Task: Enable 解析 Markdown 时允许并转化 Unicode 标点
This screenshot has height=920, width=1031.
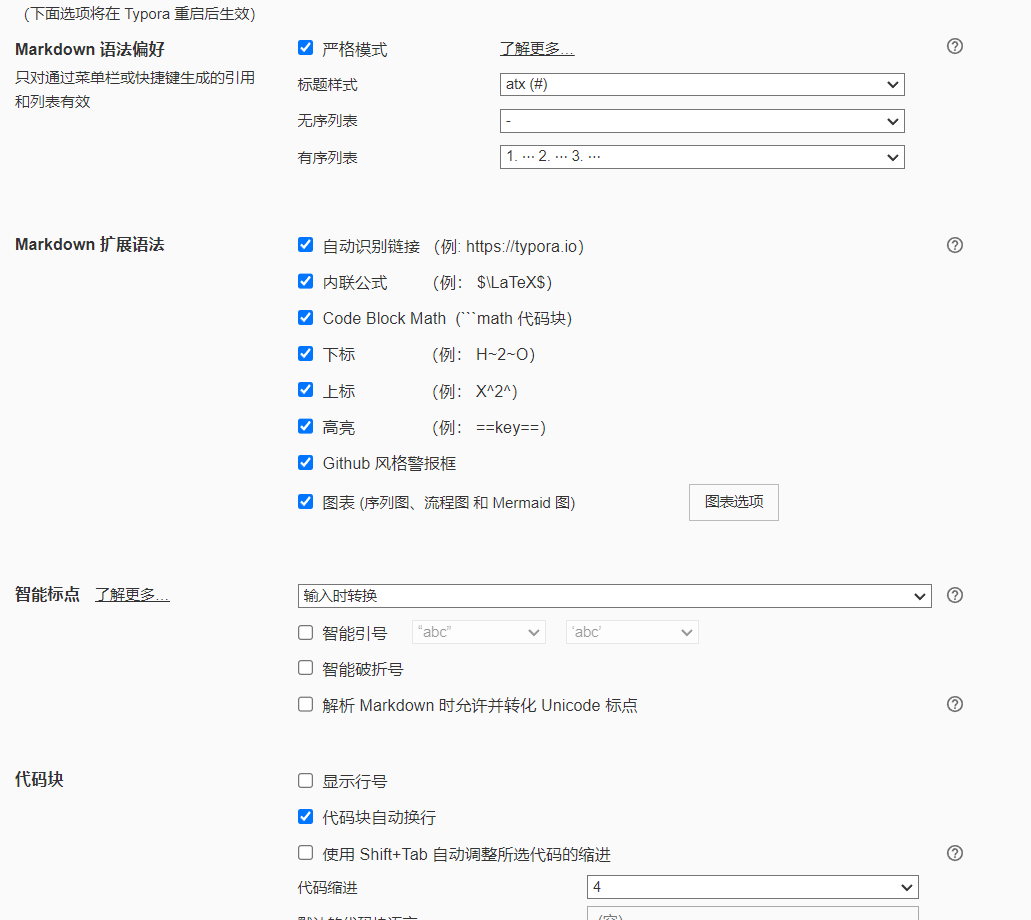Action: 305,704
